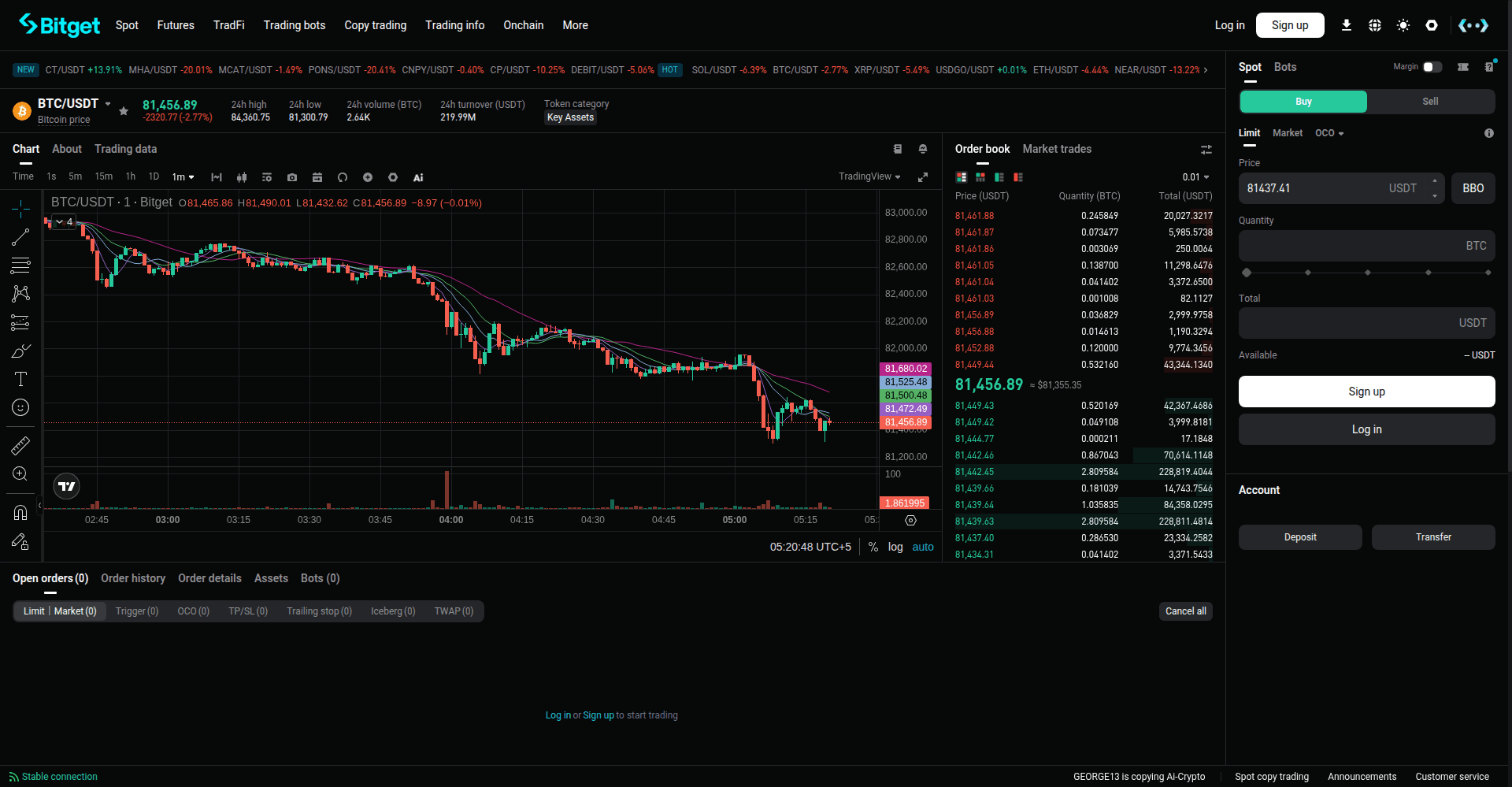
Task: Click the Price input field
Action: (x=1341, y=188)
